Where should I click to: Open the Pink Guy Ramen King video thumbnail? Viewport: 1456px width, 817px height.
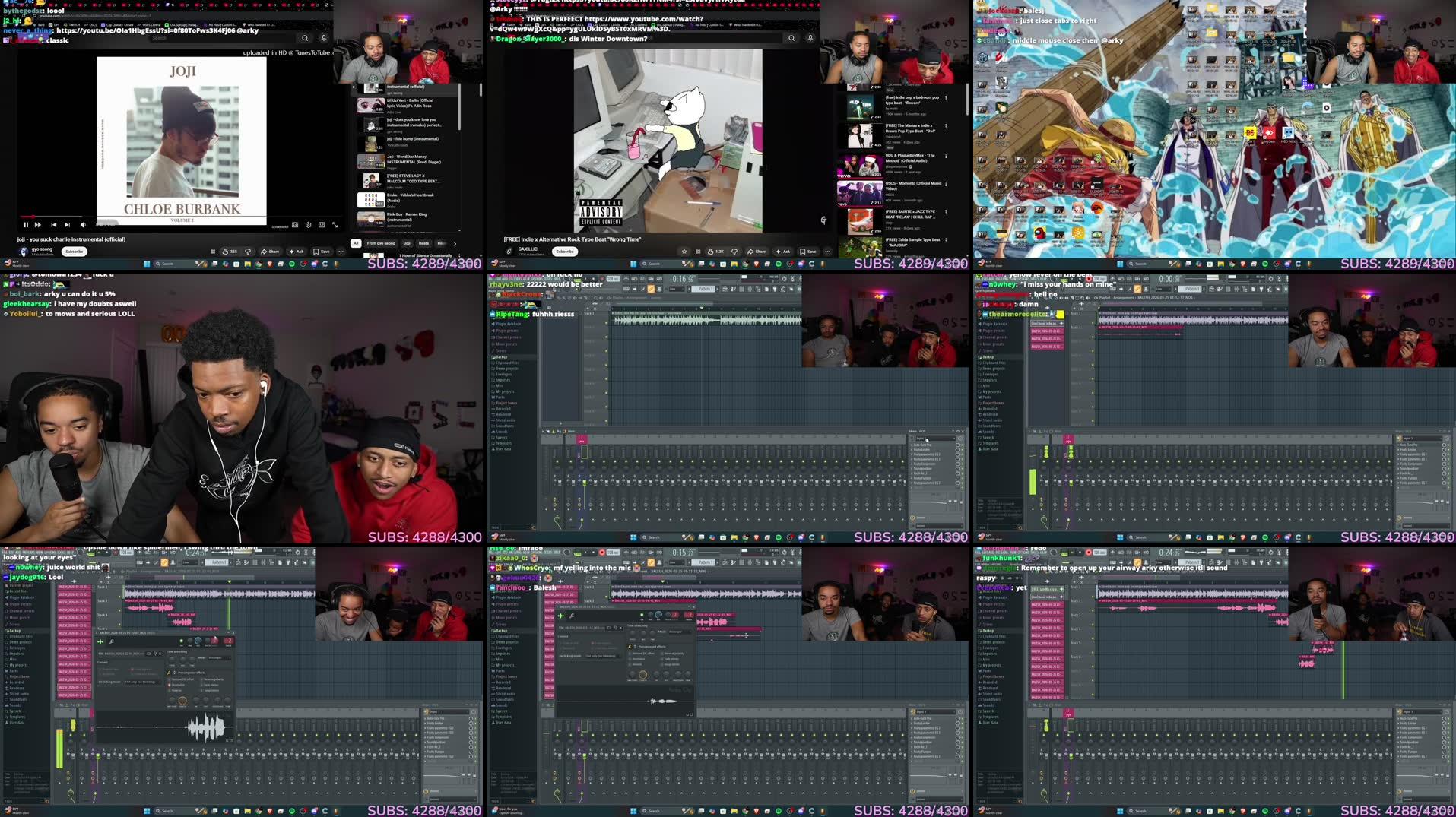(370, 218)
